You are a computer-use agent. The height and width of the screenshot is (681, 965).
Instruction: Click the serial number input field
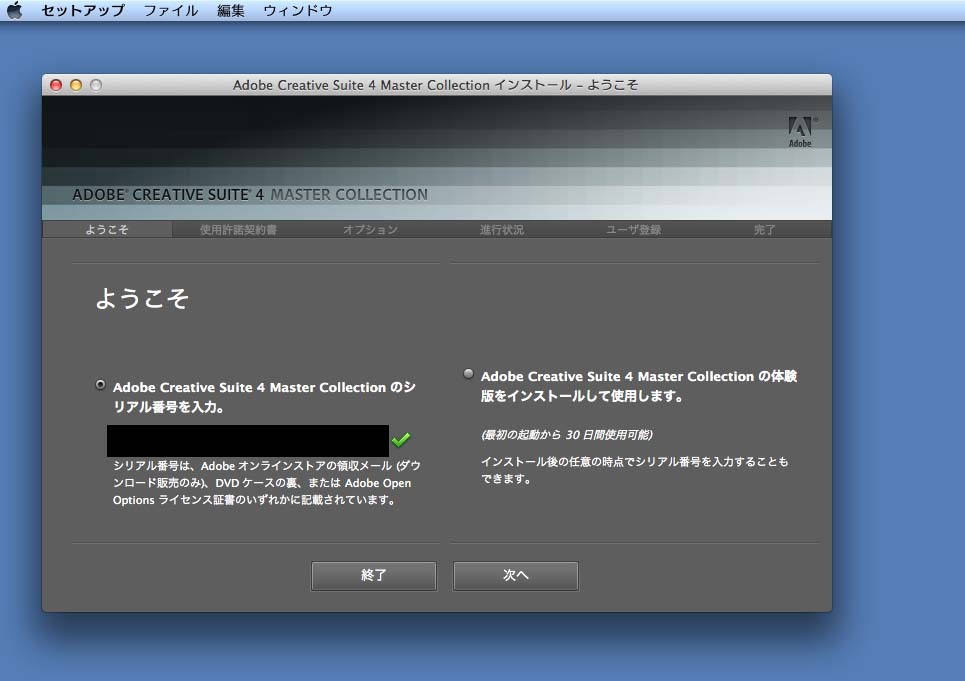coord(248,440)
